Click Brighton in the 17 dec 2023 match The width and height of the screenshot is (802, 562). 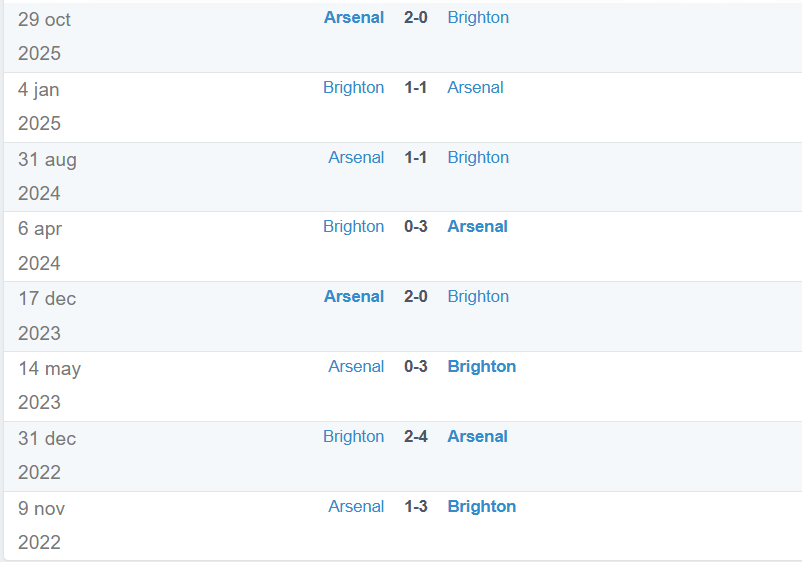478,297
